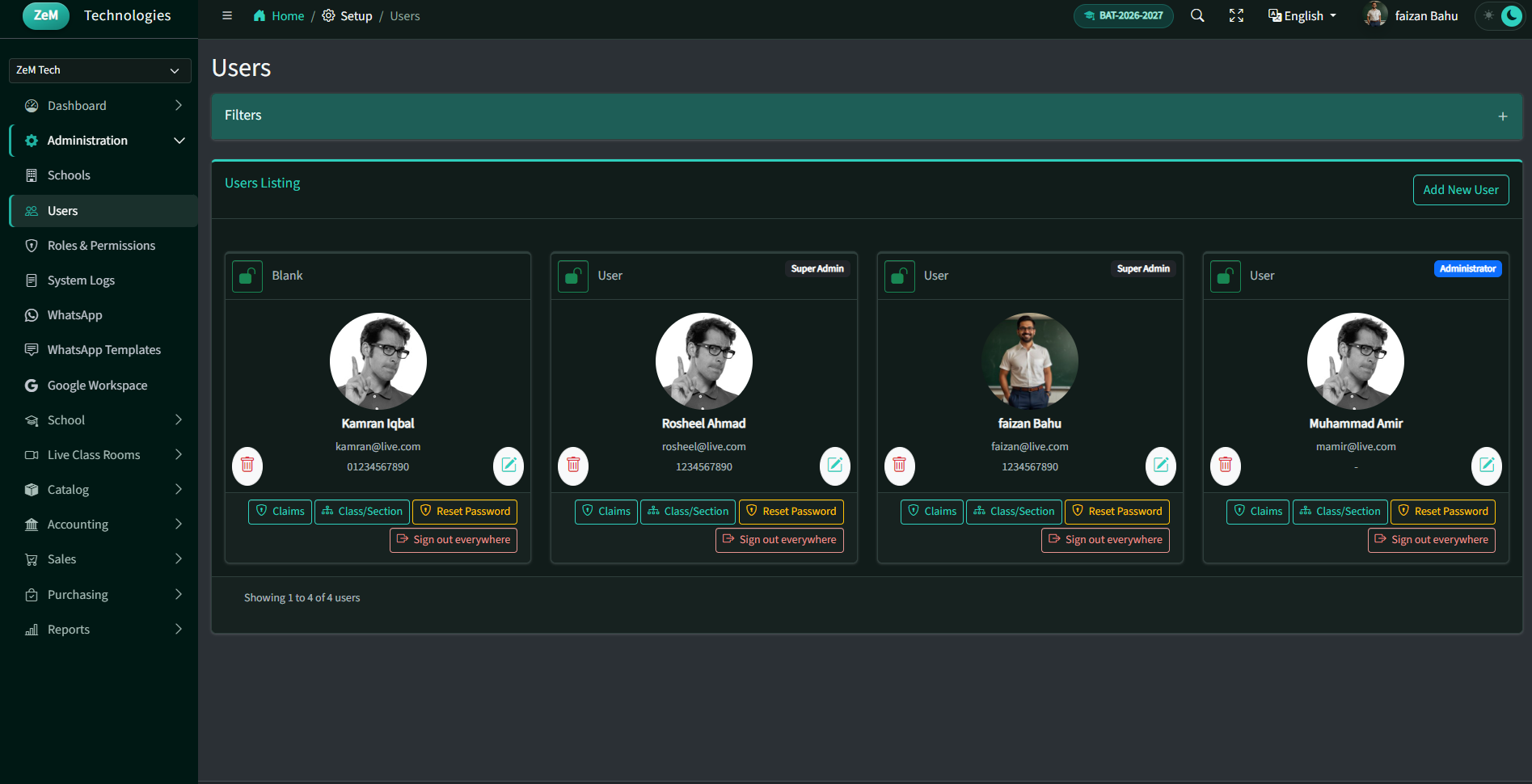Open the search magnifier icon
The image size is (1532, 784).
coord(1197,15)
